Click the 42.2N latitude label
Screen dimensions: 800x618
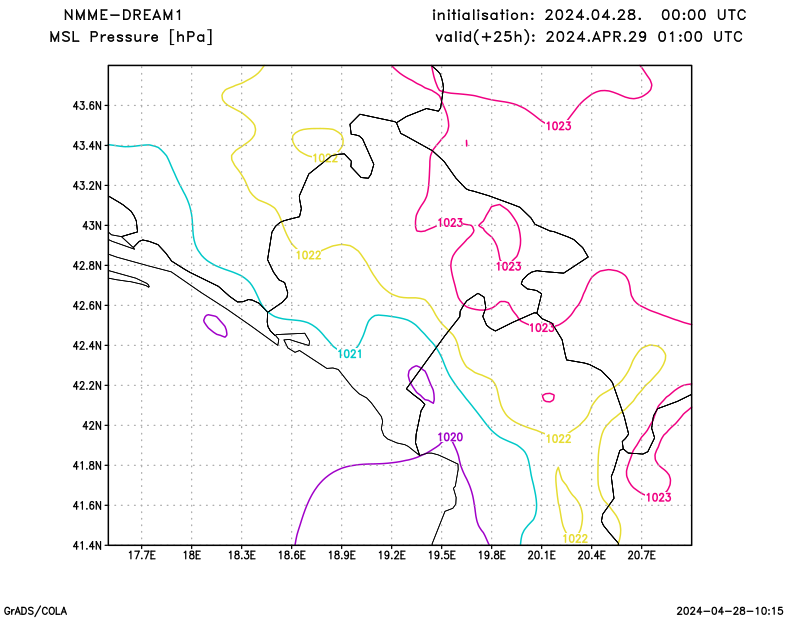[87, 386]
